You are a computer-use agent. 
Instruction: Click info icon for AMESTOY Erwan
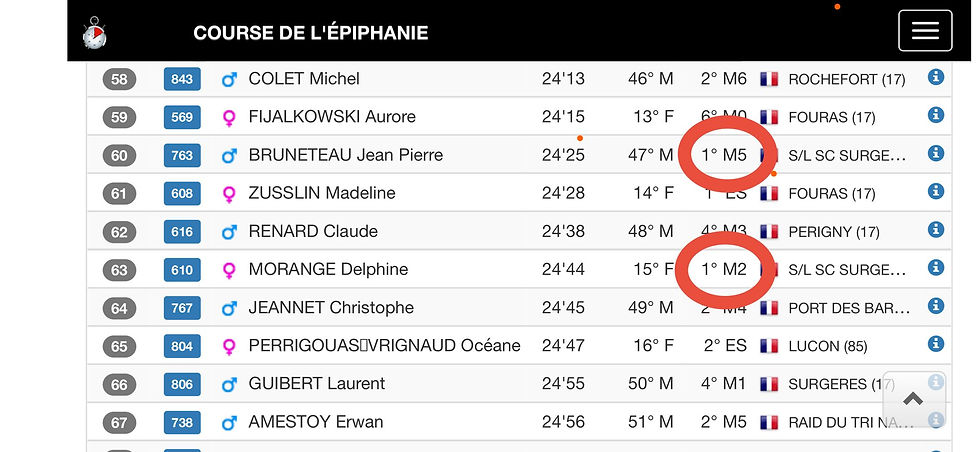pyautogui.click(x=936, y=420)
